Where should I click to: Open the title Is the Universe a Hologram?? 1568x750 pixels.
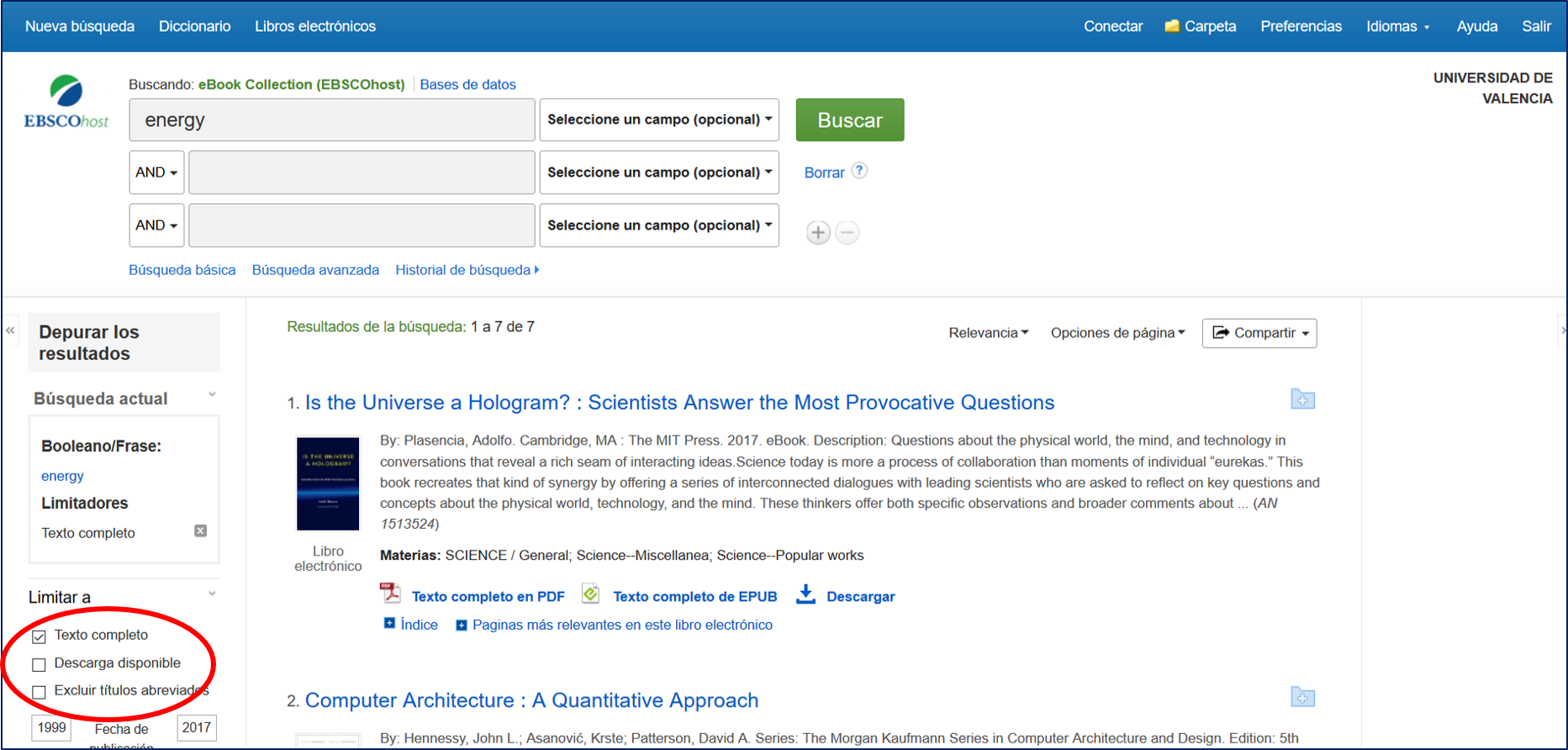pos(679,403)
